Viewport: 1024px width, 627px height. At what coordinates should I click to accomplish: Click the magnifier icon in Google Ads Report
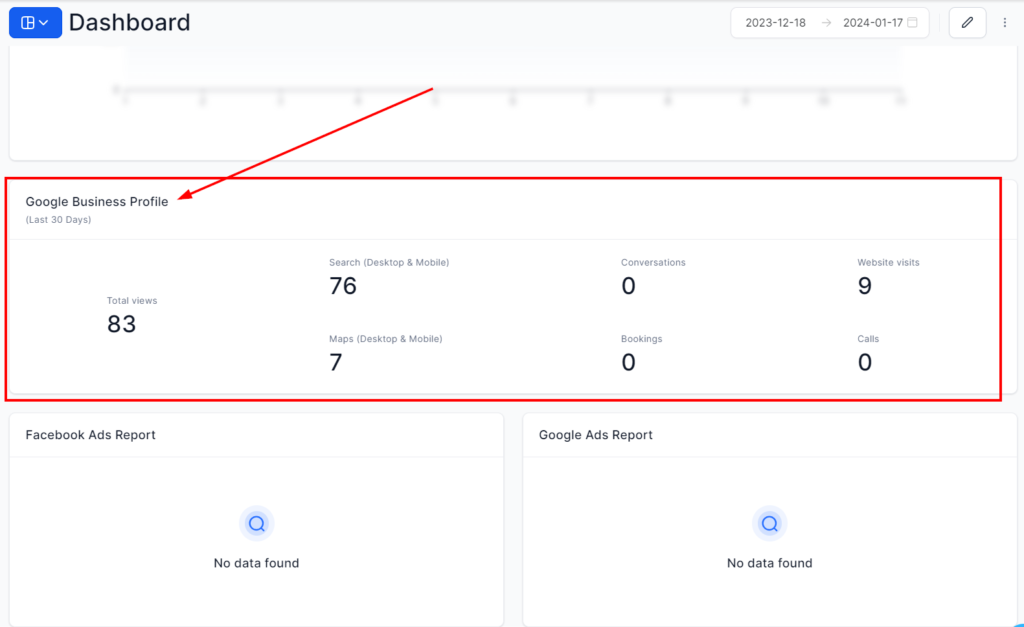click(x=770, y=523)
